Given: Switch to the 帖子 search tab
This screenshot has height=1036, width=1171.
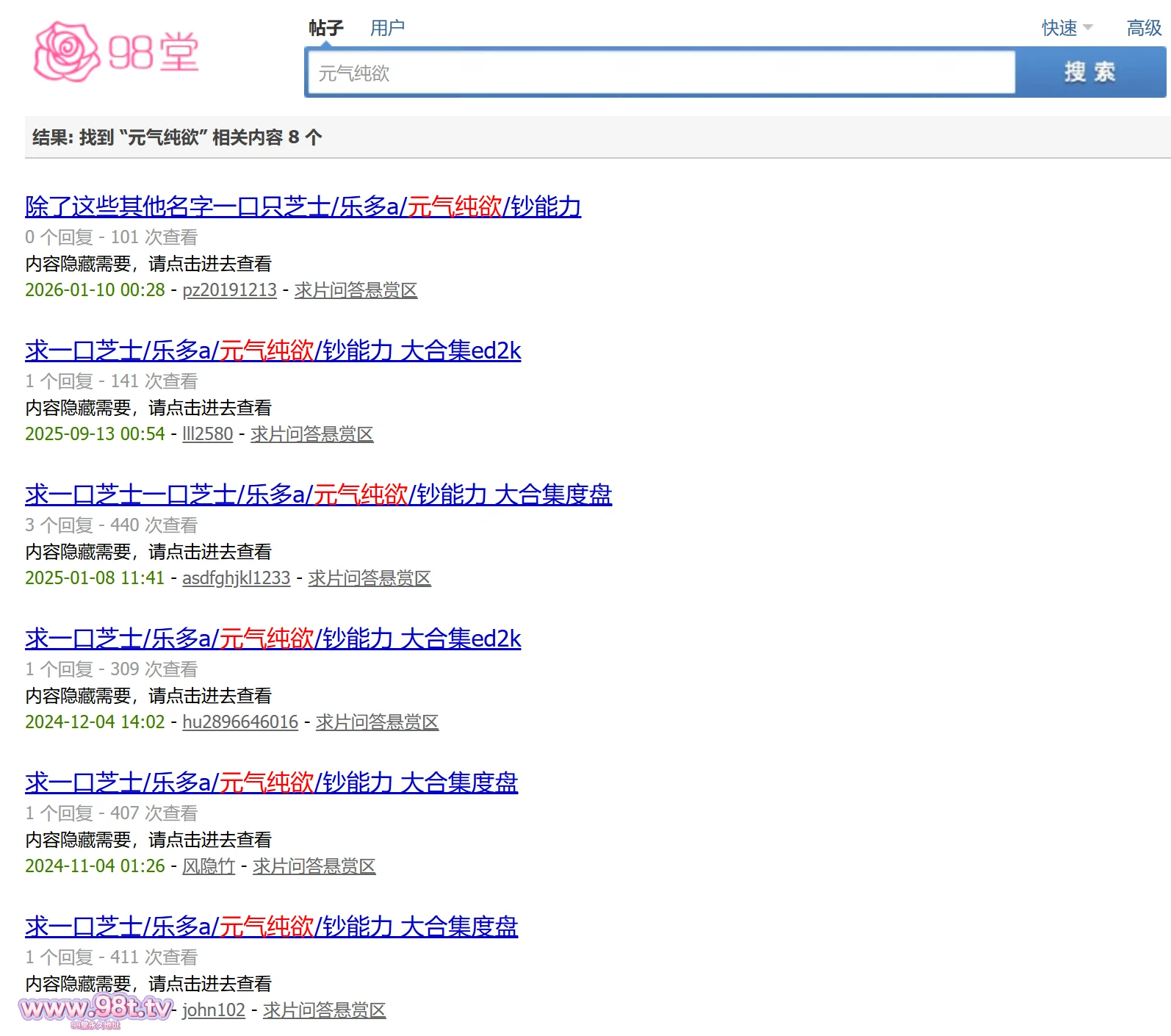Looking at the screenshot, I should point(325,28).
